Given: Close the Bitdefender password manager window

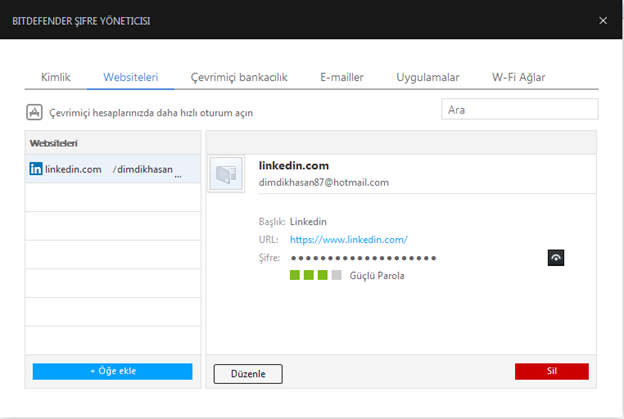Looking at the screenshot, I should (603, 20).
